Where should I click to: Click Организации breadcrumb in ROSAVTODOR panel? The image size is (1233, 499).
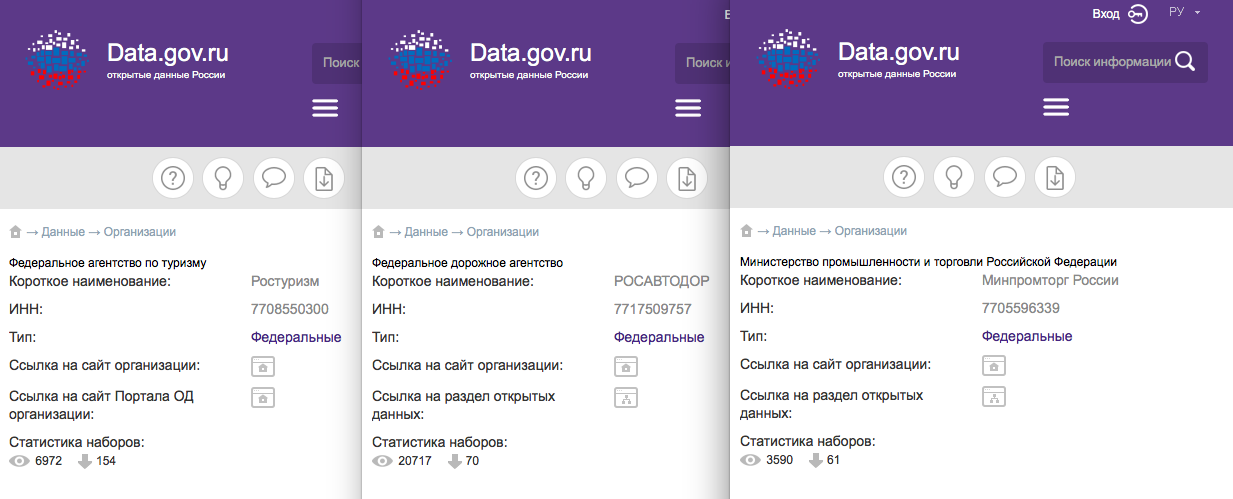pyautogui.click(x=503, y=232)
